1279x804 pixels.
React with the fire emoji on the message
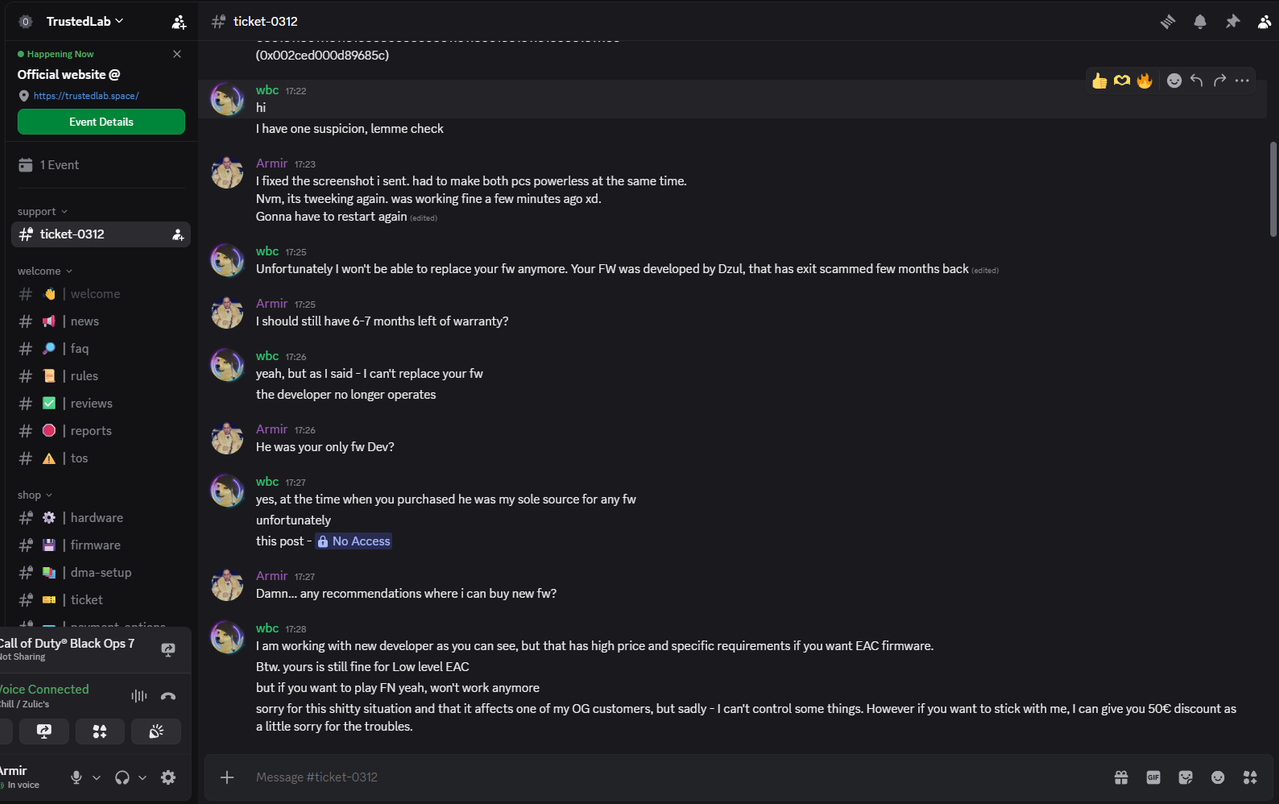1144,81
